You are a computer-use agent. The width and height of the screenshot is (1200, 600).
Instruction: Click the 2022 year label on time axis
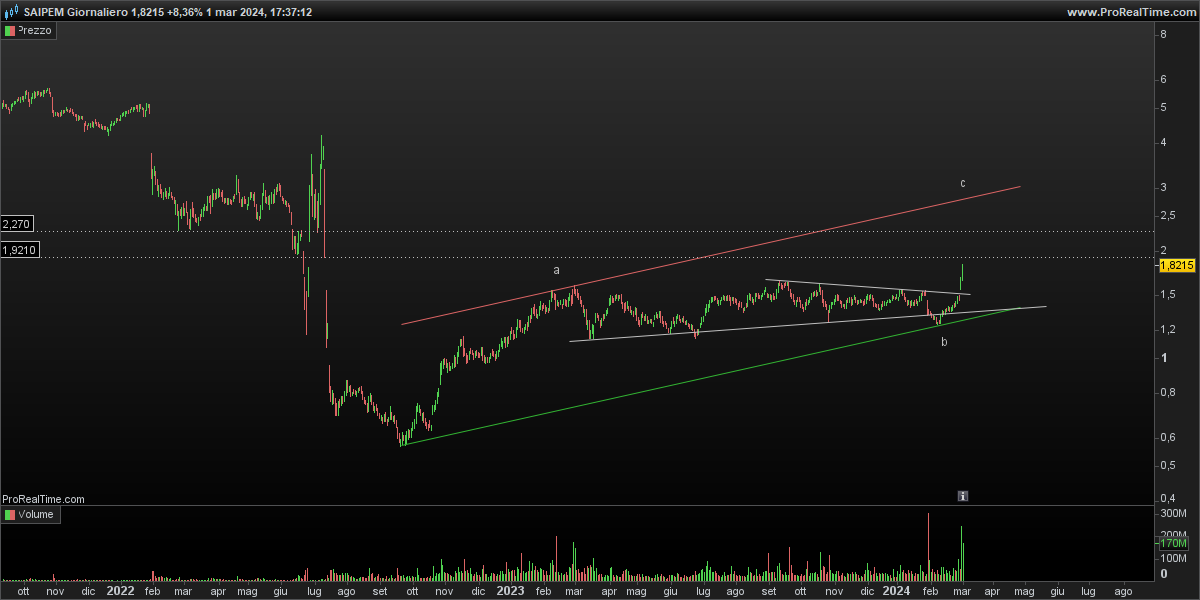pyautogui.click(x=120, y=591)
